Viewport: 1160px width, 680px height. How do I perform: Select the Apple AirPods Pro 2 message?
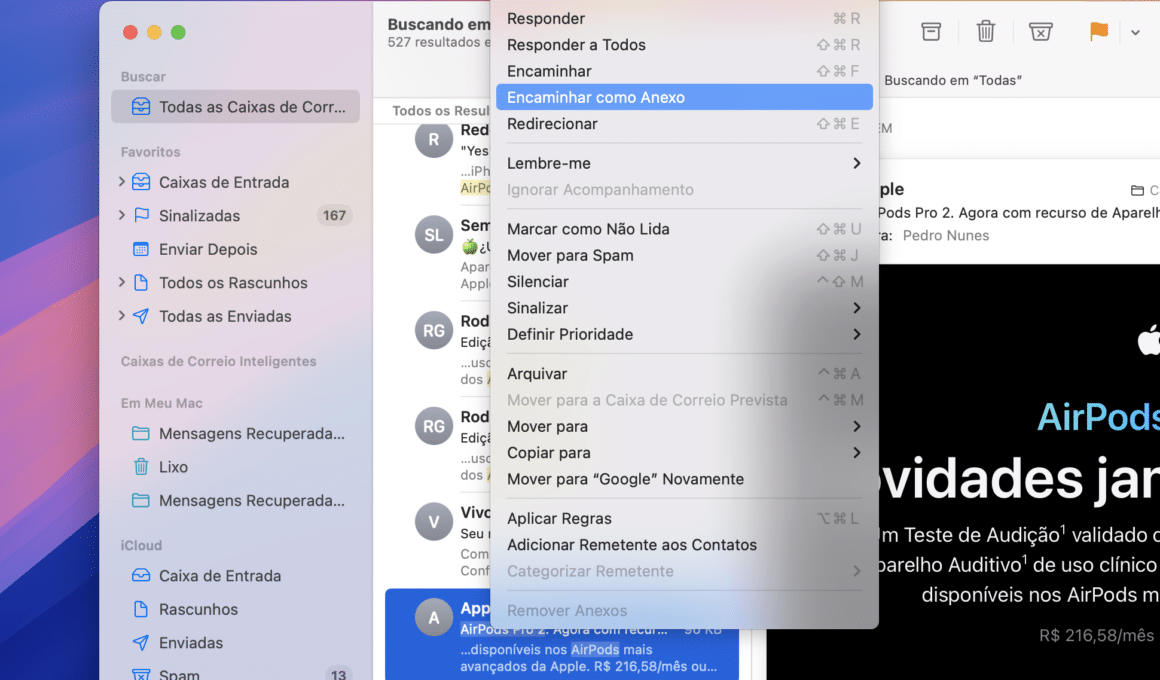tap(562, 635)
